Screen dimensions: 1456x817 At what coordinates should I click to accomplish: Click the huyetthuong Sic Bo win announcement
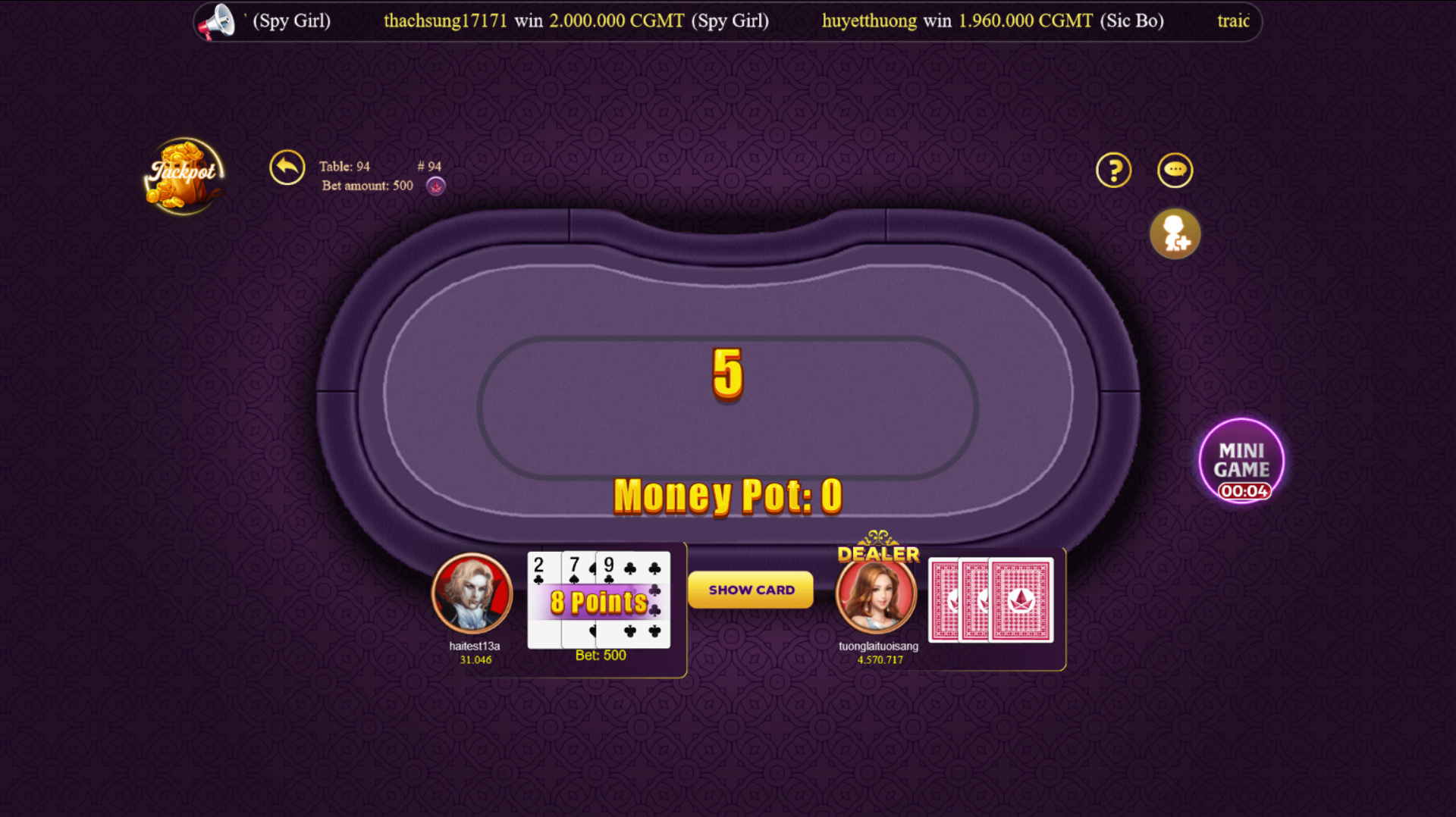[993, 21]
